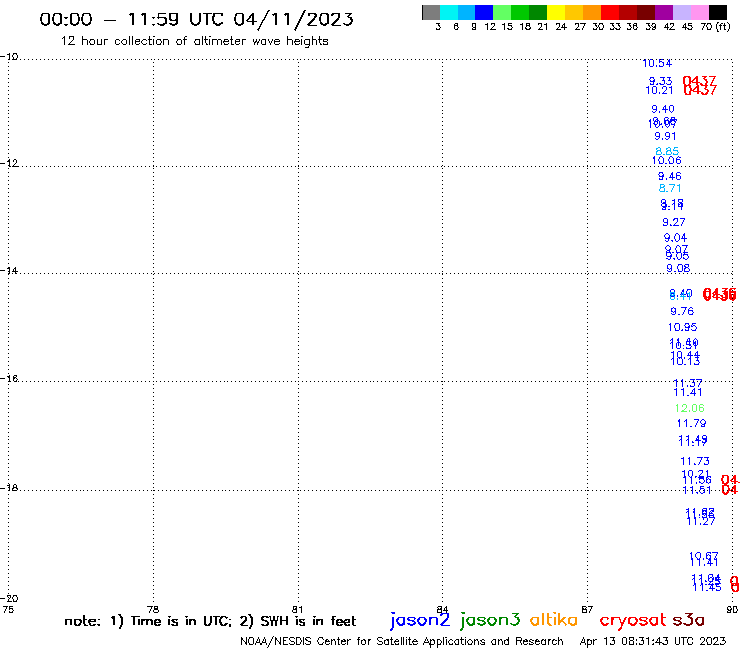Click the light-blue 8.71 wave height value
The height and width of the screenshot is (650, 740).
[670, 188]
